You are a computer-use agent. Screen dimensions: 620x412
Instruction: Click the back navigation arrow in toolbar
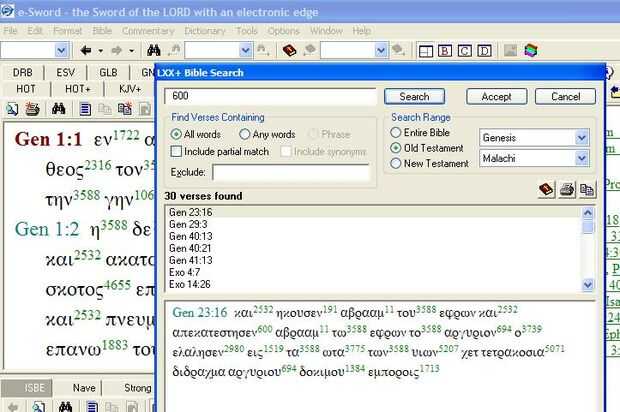pos(85,51)
